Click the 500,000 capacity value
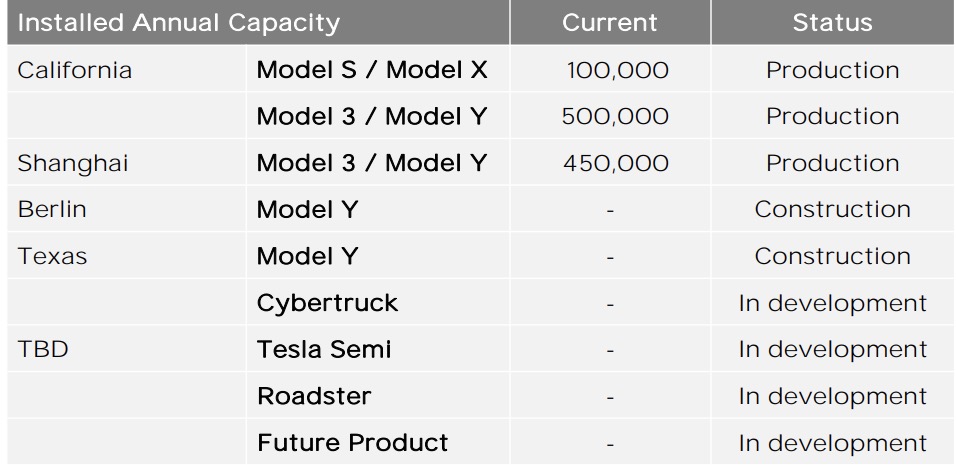 tap(615, 116)
